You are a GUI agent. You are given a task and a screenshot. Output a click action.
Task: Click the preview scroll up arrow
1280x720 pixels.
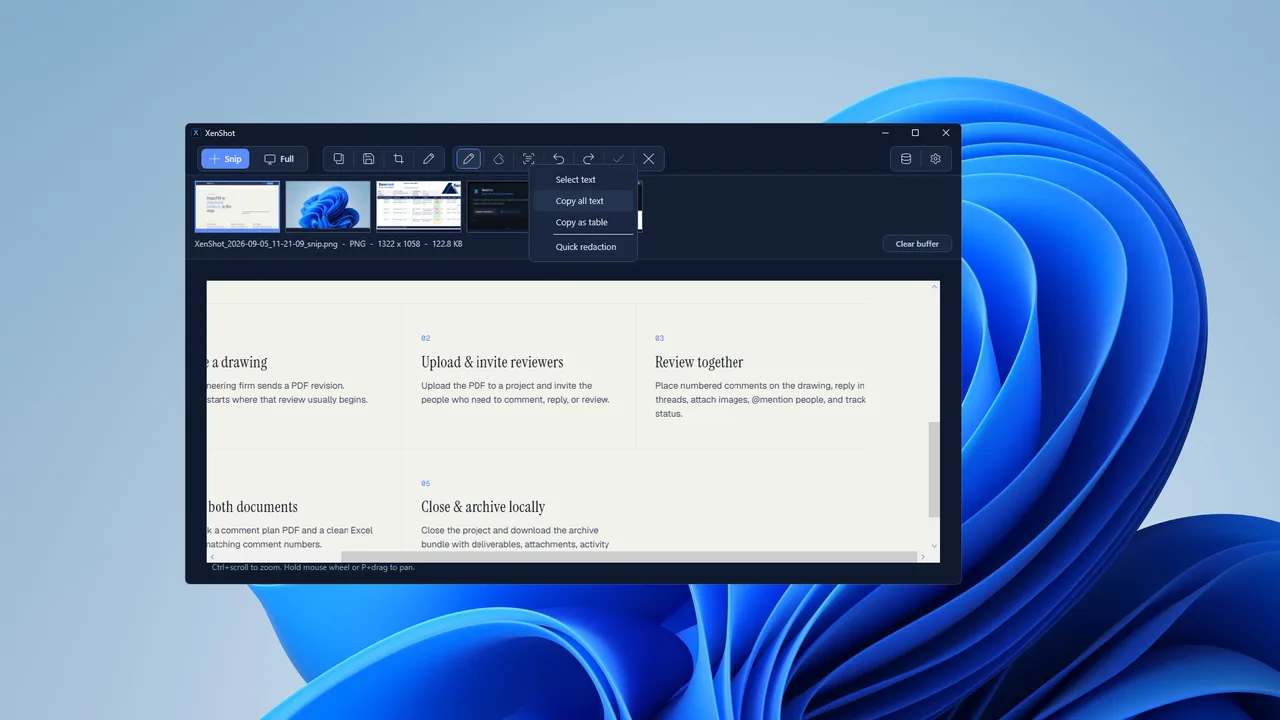click(935, 287)
